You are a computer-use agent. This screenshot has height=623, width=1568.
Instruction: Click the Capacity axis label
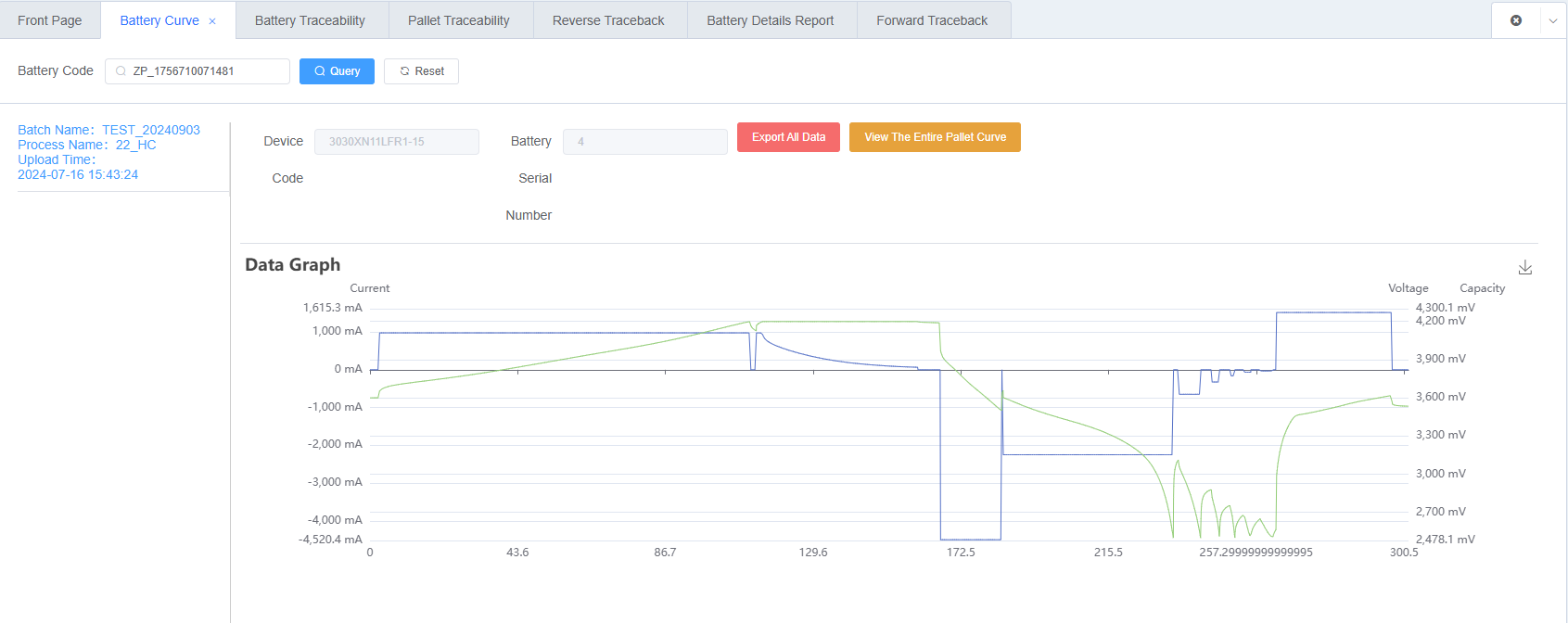click(1482, 288)
